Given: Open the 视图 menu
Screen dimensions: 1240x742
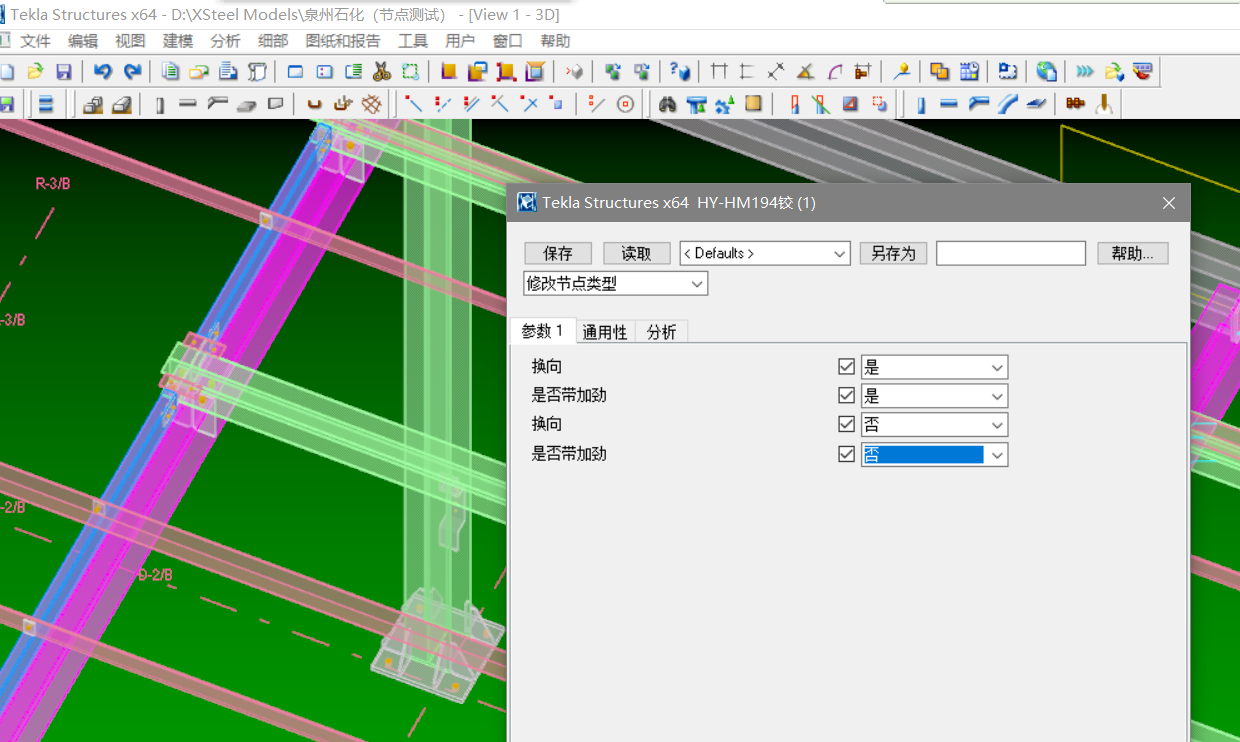Looking at the screenshot, I should pos(130,41).
